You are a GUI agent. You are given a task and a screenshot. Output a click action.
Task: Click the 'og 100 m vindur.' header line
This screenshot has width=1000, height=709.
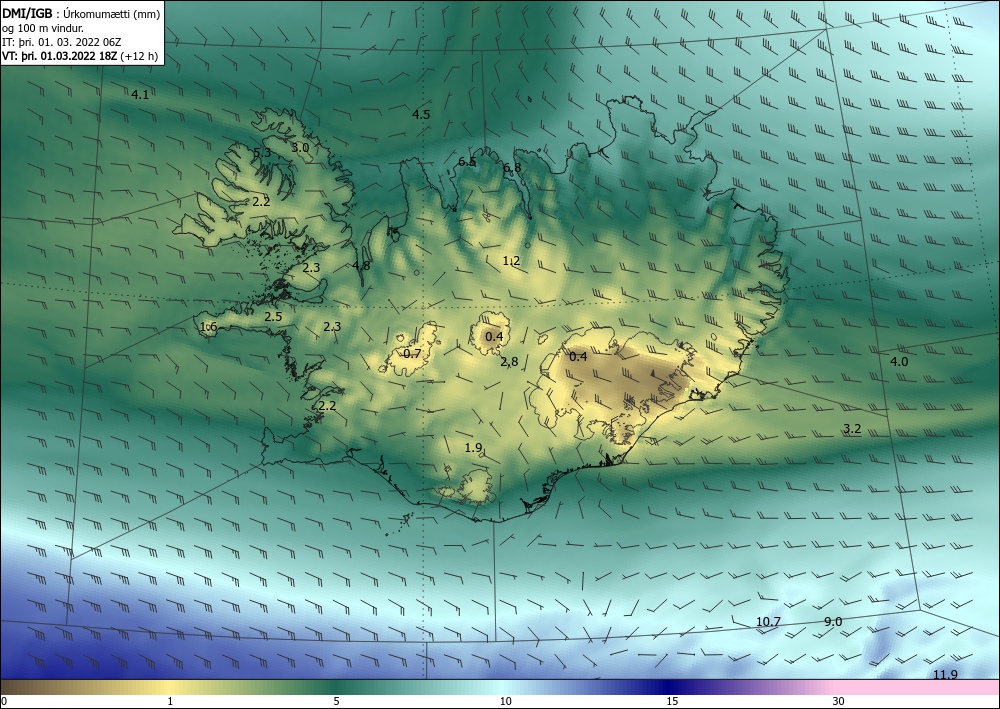43,28
